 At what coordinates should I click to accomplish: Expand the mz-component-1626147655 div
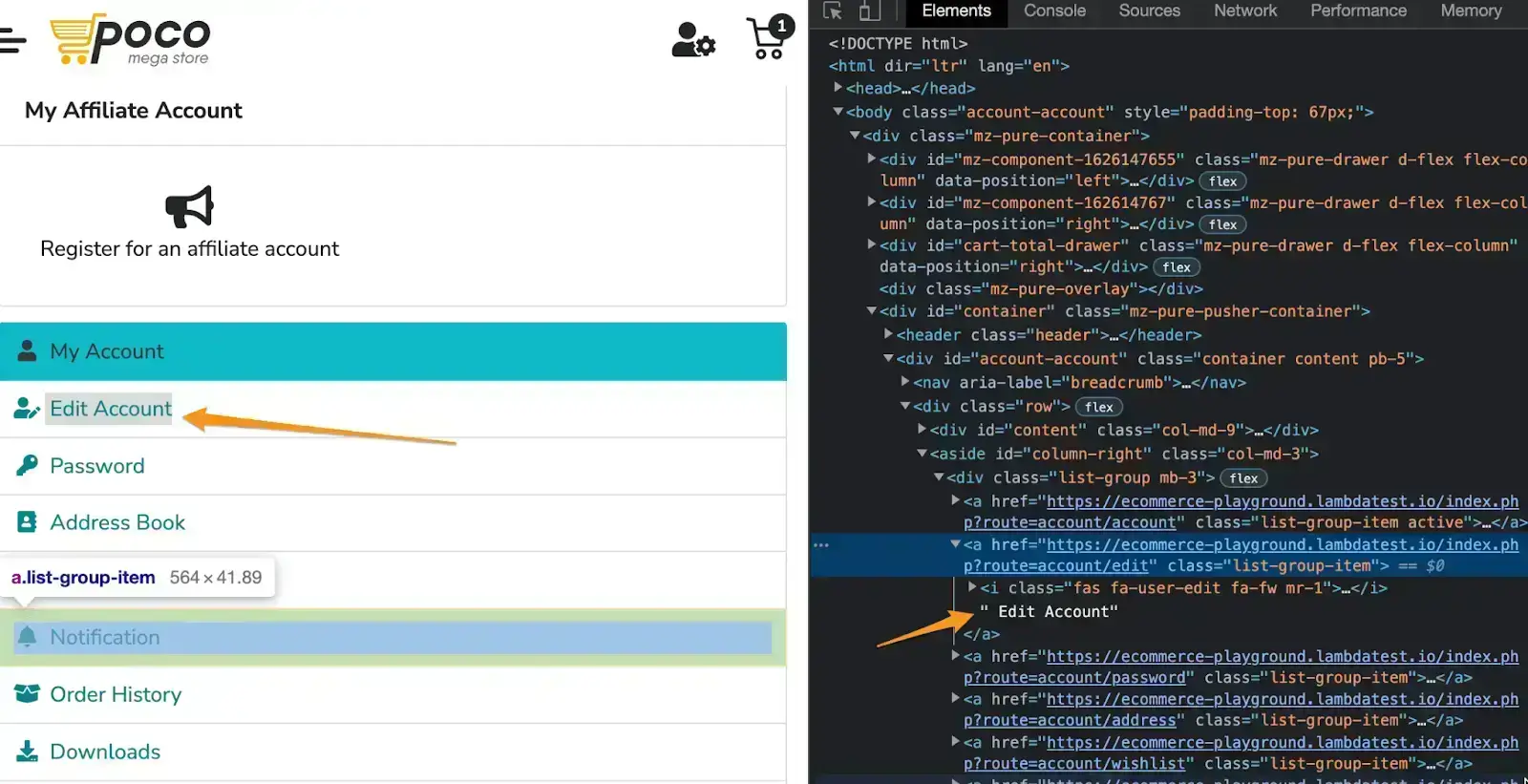pyautogui.click(x=871, y=159)
